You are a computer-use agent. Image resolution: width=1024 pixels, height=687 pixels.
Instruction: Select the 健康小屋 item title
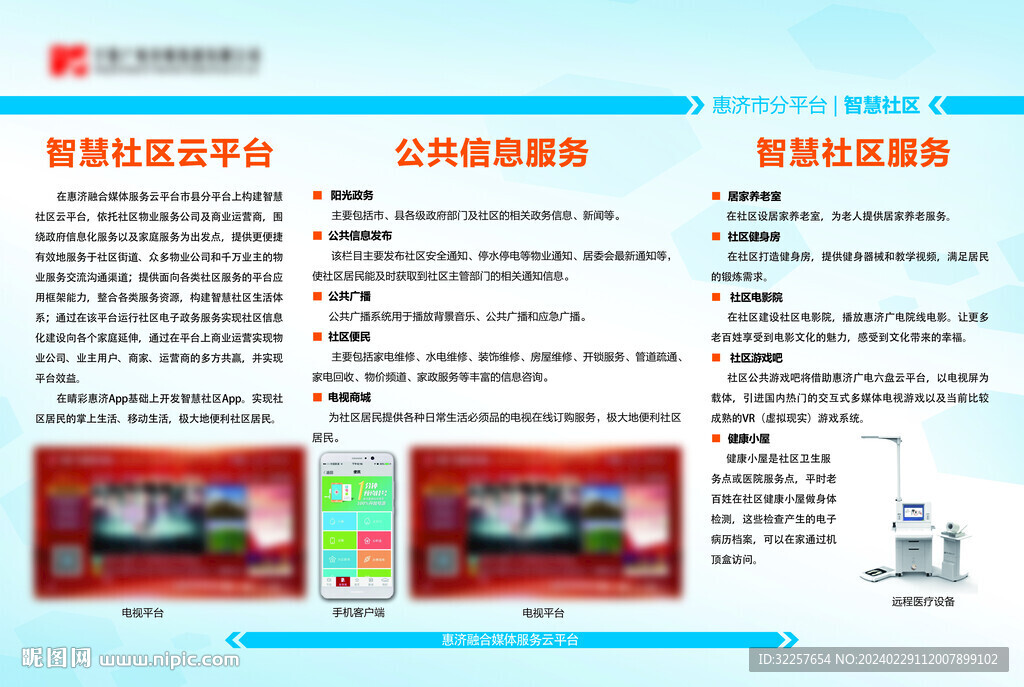[x=749, y=439]
